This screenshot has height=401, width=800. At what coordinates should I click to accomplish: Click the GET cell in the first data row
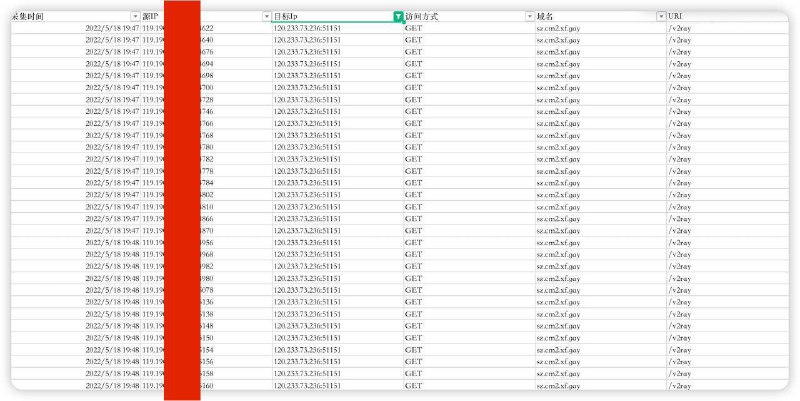point(414,28)
